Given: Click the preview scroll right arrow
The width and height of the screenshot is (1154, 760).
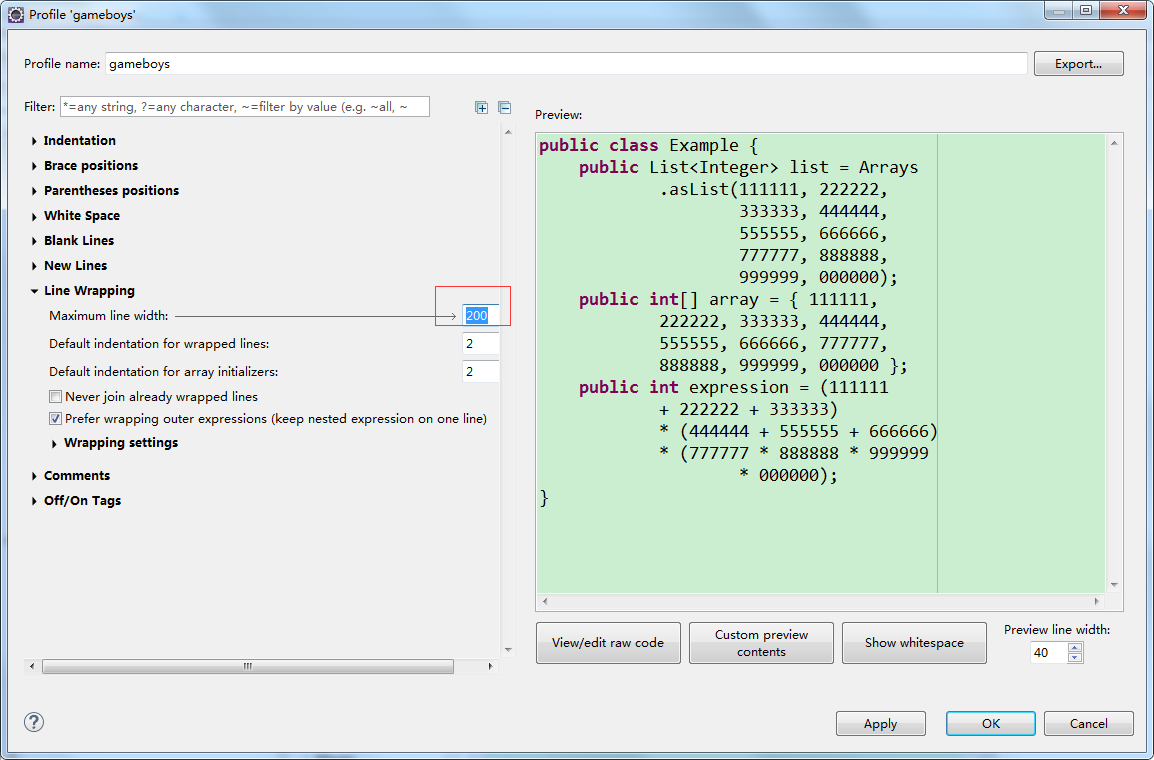Looking at the screenshot, I should coord(1097,601).
